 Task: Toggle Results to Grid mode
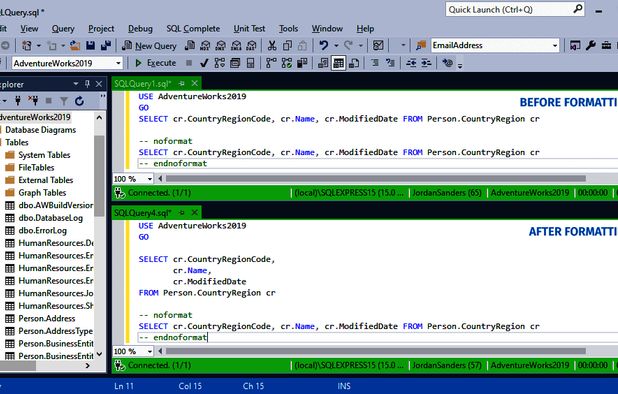(338, 63)
